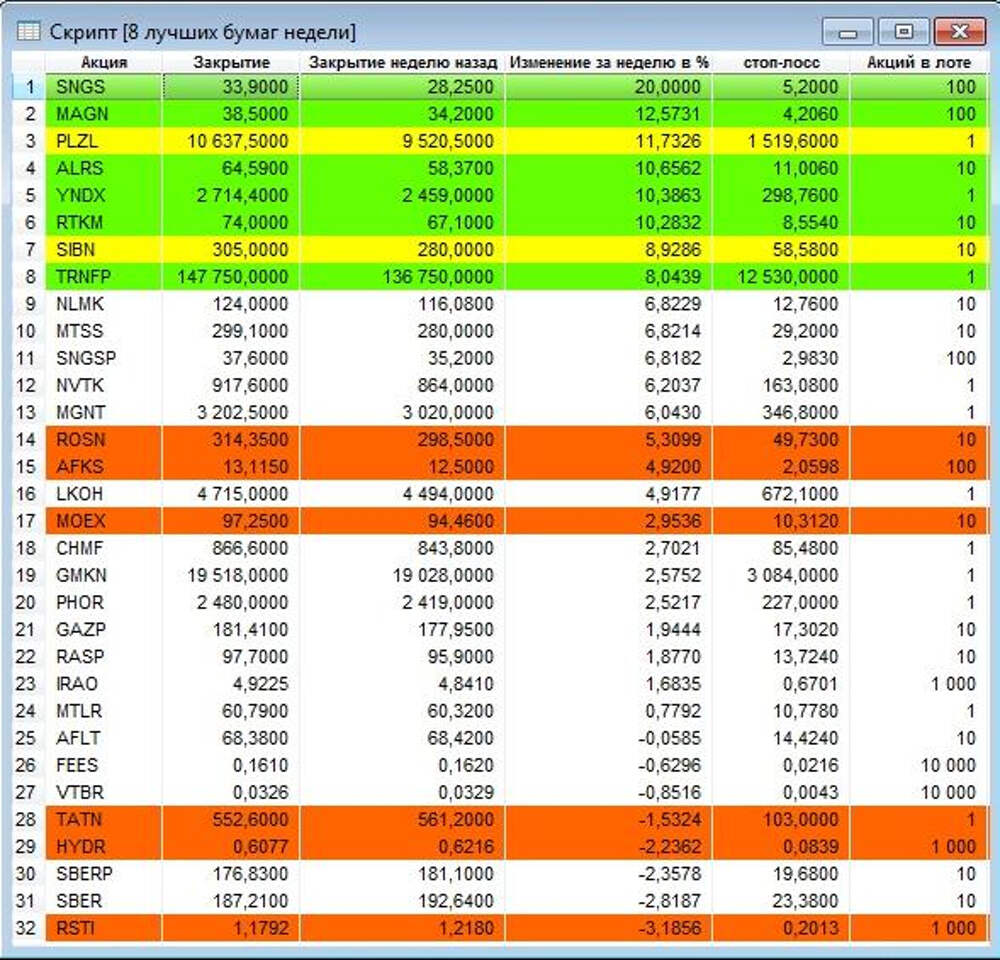Click the Закрытие column header

point(230,62)
